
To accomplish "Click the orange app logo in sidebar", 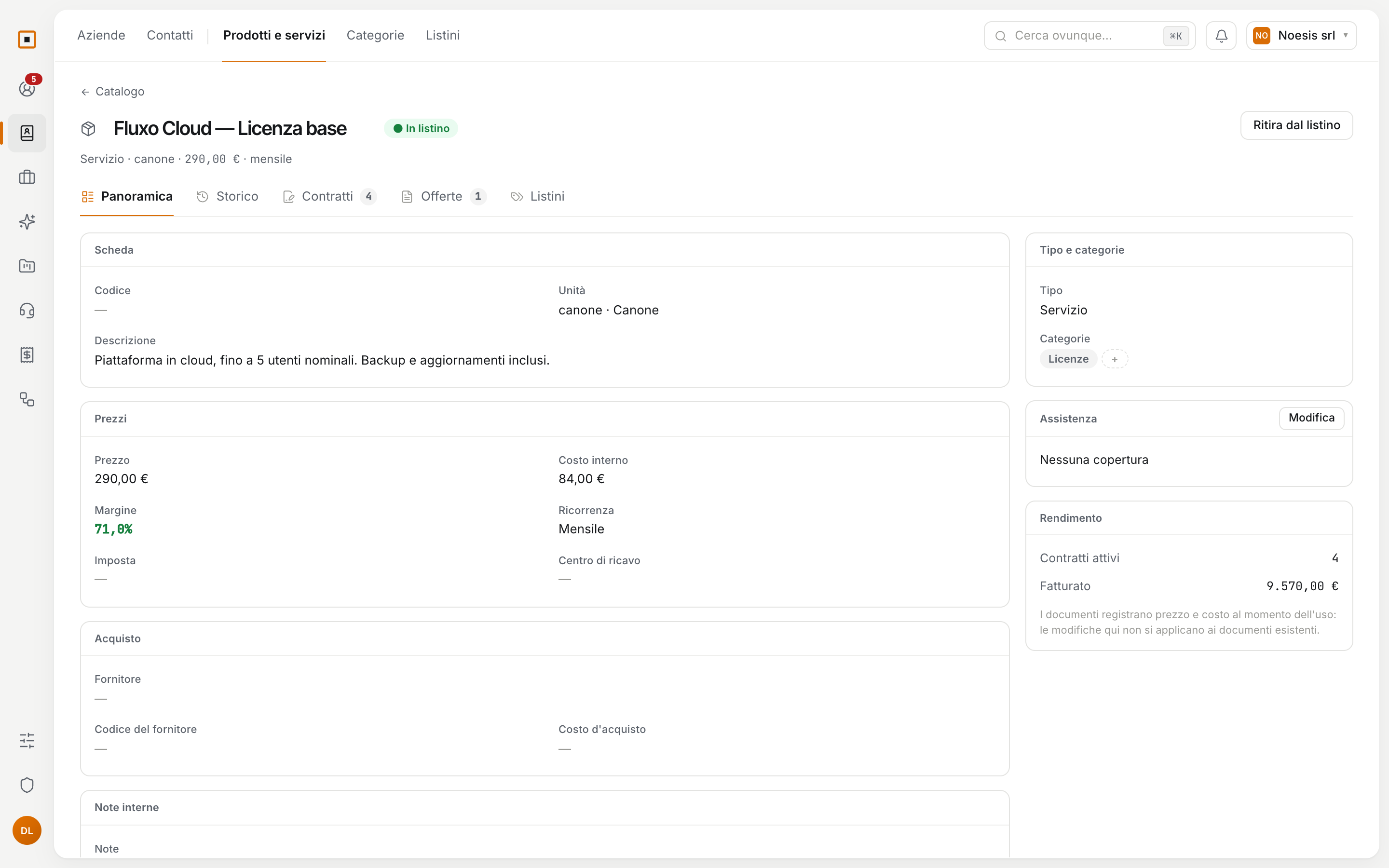I will [x=27, y=40].
